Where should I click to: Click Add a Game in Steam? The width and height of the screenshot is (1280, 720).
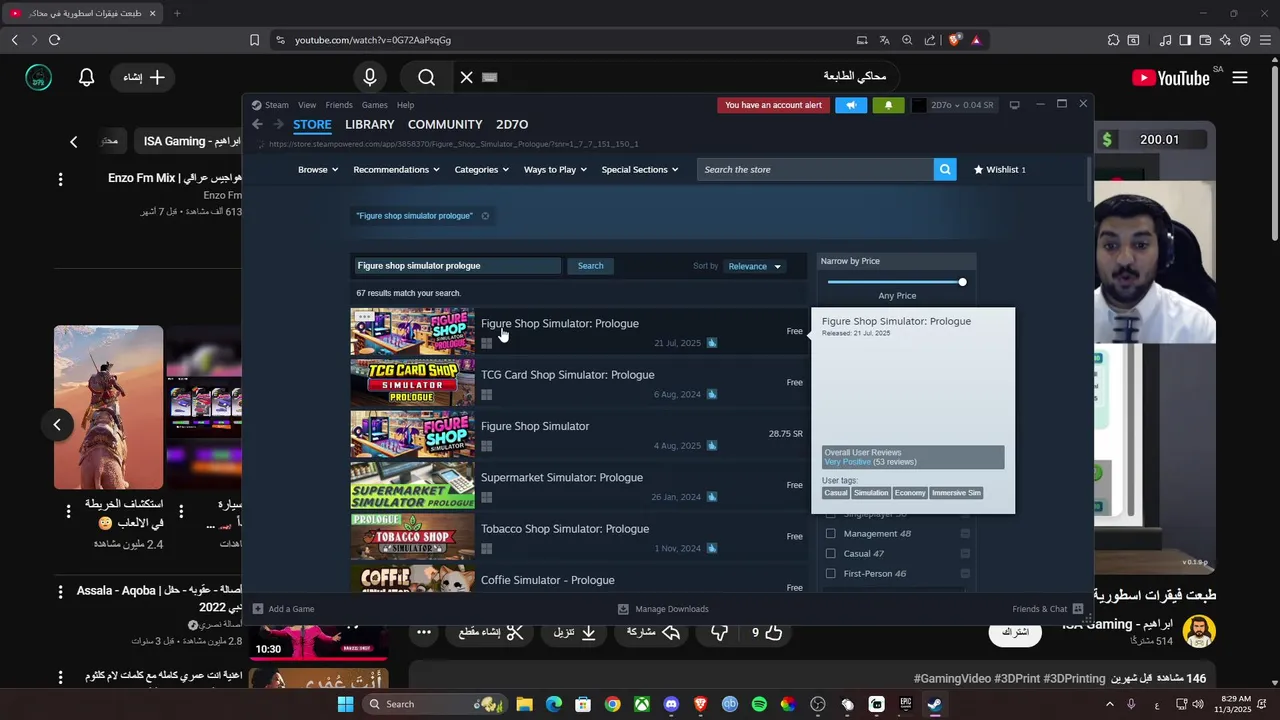click(x=284, y=609)
